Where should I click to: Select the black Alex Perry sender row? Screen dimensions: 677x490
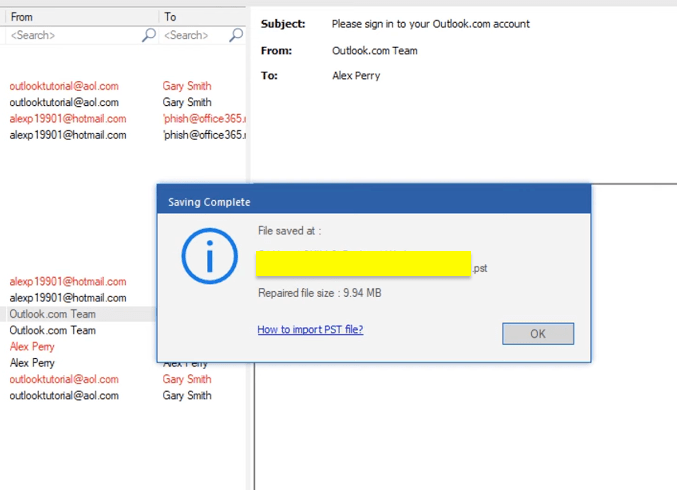pyautogui.click(x=32, y=363)
